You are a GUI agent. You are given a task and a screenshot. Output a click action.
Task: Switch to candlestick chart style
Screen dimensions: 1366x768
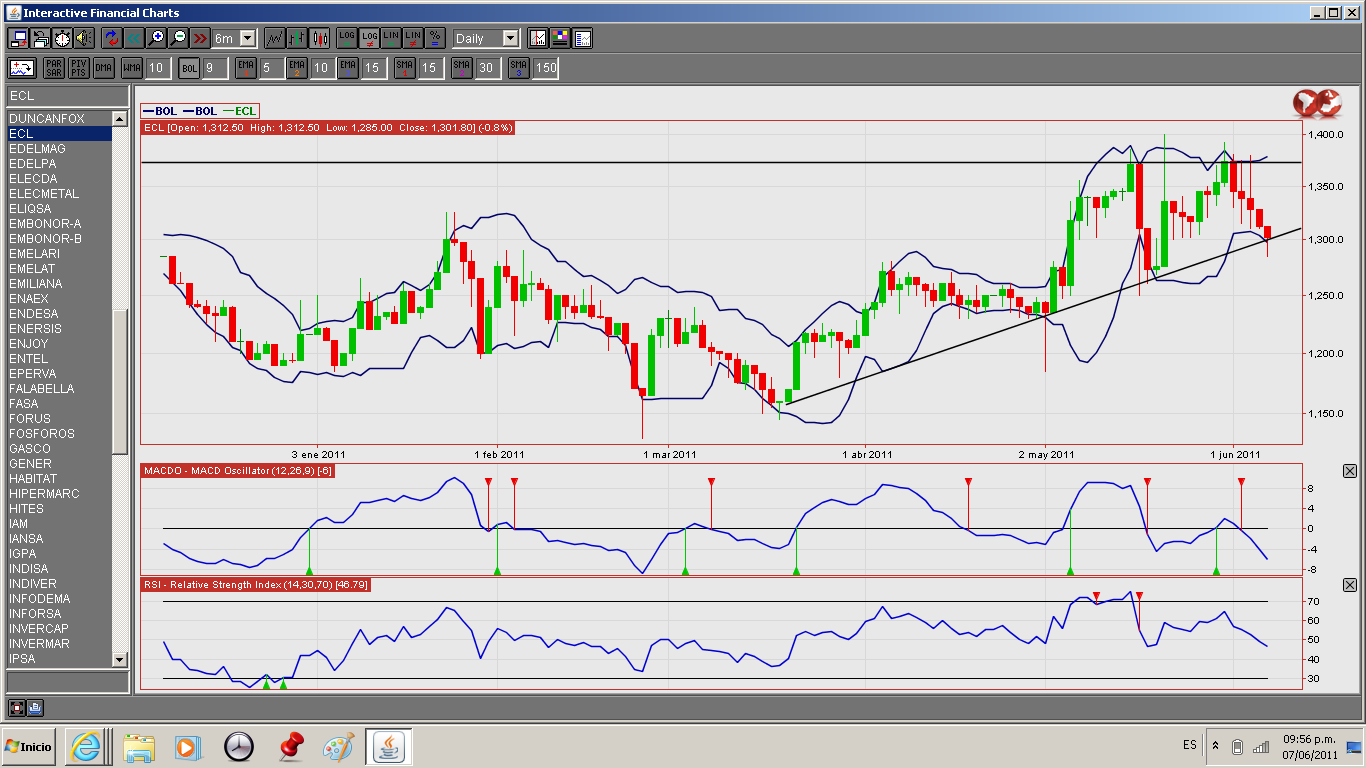tap(320, 38)
